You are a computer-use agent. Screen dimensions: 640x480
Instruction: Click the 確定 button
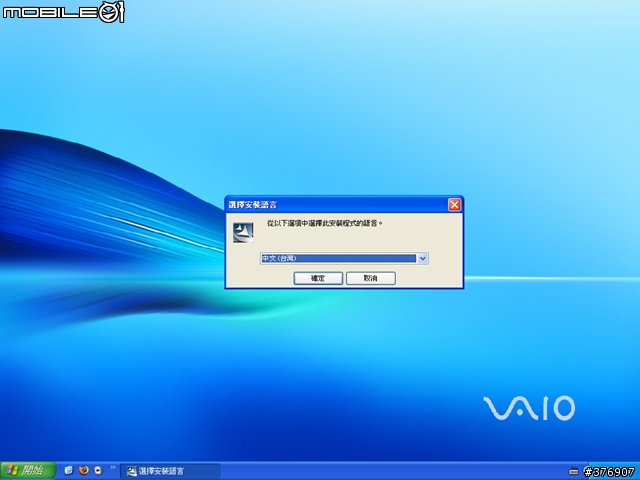[318, 278]
